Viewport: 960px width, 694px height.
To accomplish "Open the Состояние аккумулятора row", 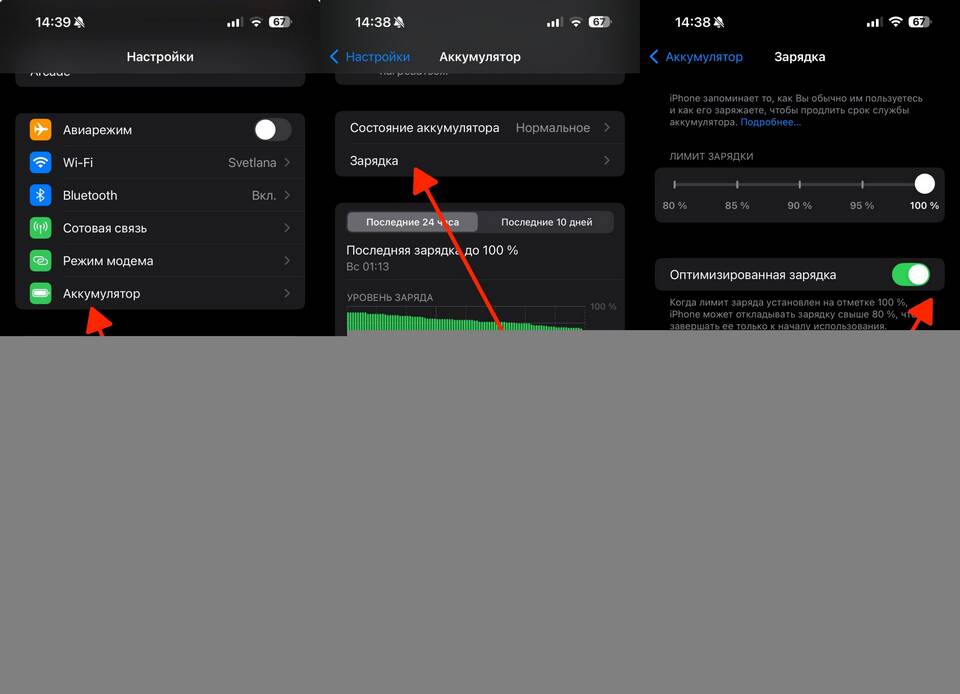I will [x=479, y=127].
